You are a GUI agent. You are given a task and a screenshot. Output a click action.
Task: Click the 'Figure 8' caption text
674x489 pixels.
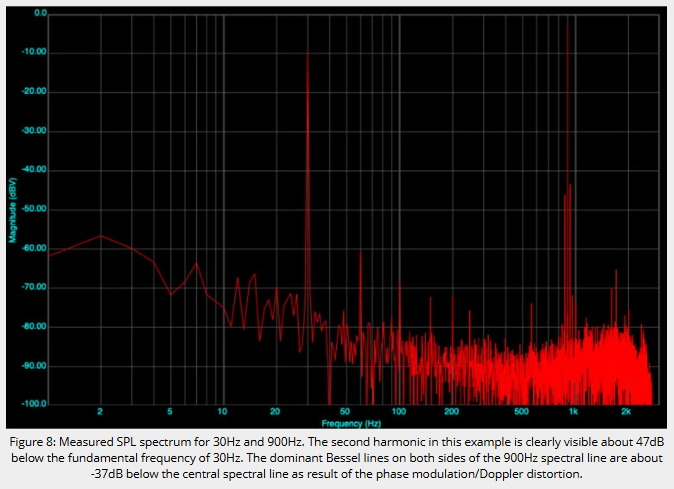(32, 442)
